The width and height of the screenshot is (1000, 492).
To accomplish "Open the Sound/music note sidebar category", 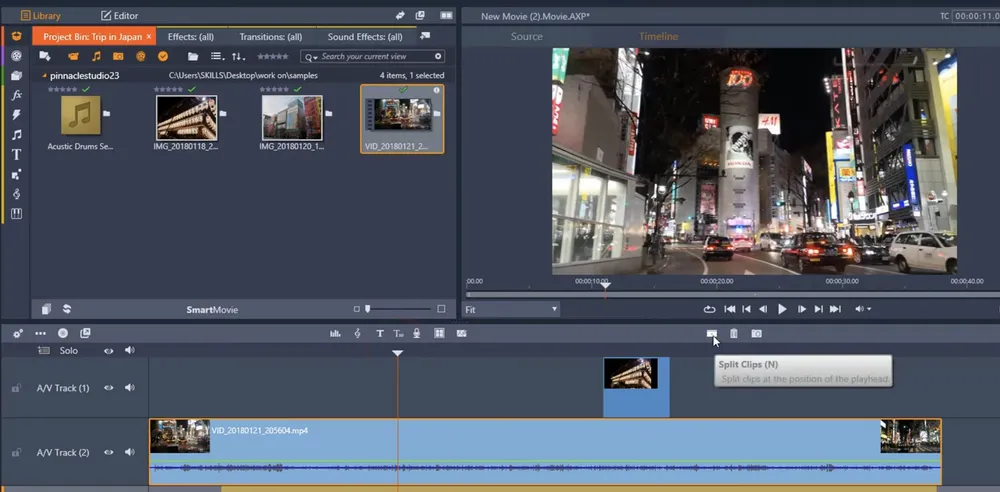I will (17, 135).
